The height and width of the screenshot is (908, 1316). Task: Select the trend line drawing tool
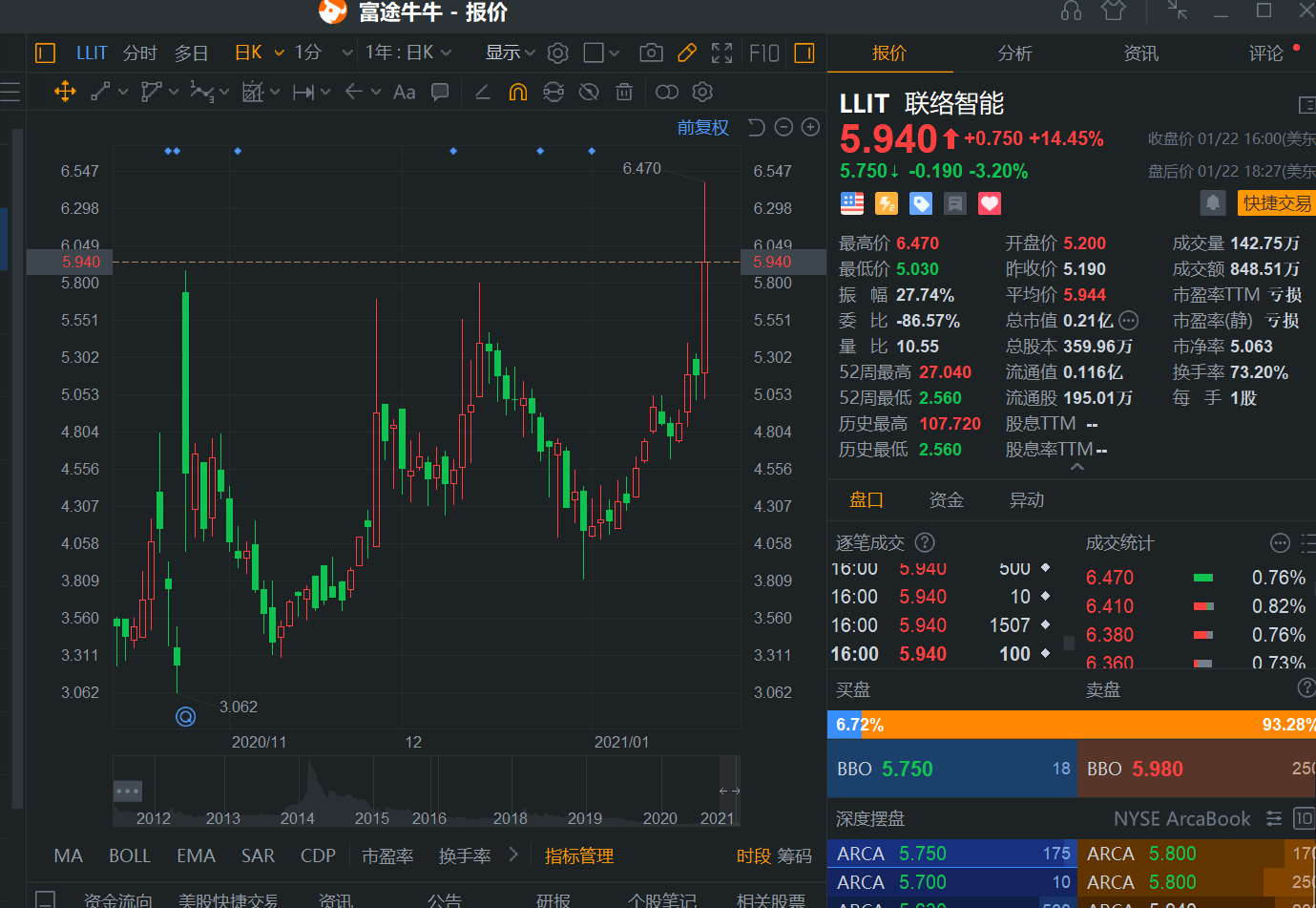pyautogui.click(x=100, y=92)
